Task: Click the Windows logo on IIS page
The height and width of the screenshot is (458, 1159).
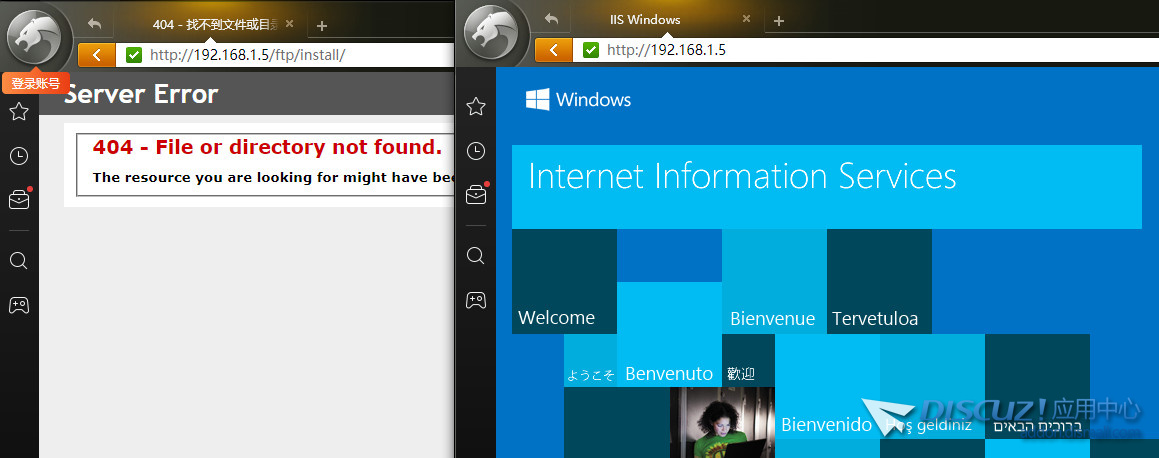Action: click(578, 100)
